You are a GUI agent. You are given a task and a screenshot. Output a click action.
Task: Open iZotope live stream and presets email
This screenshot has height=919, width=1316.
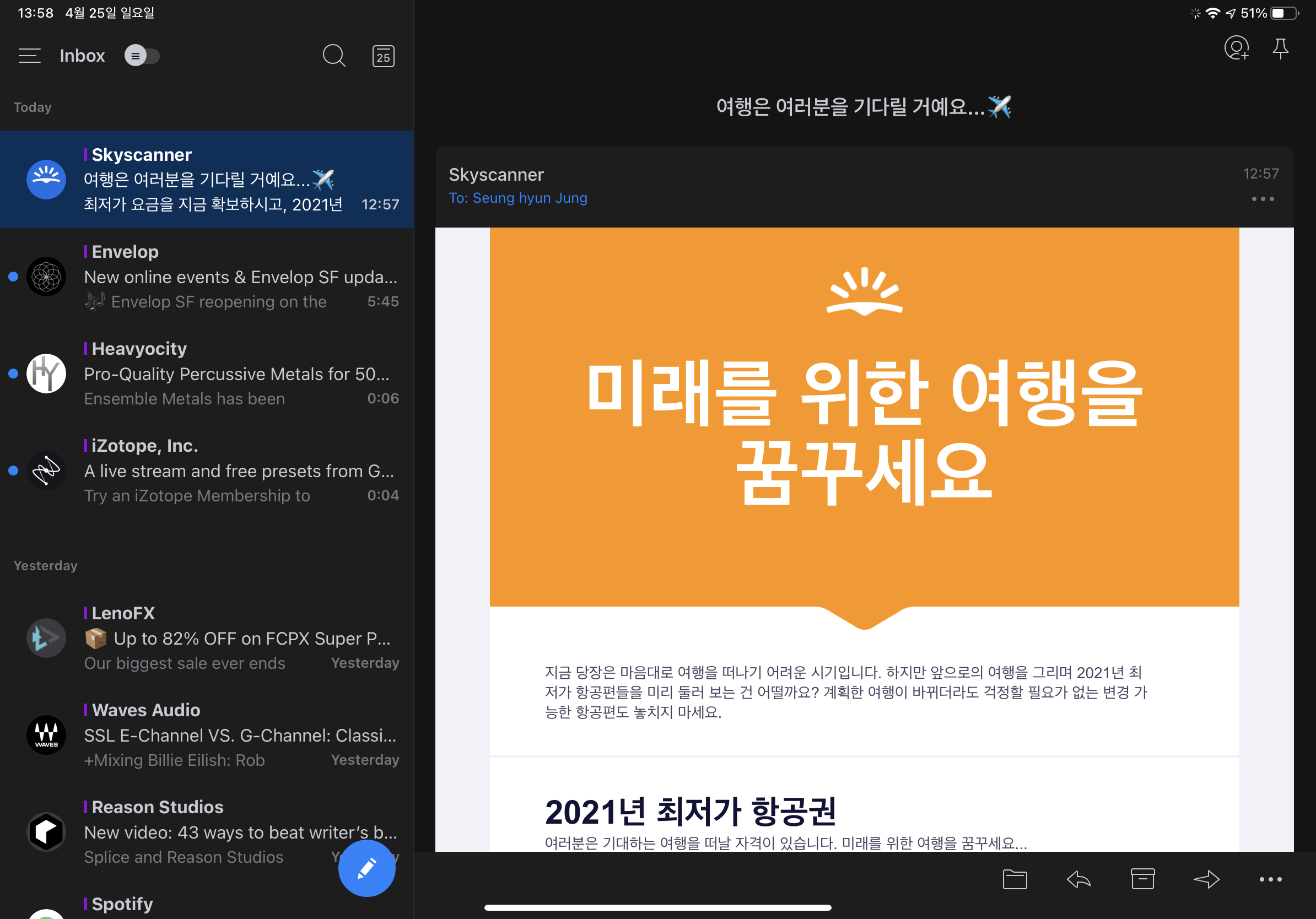(207, 471)
